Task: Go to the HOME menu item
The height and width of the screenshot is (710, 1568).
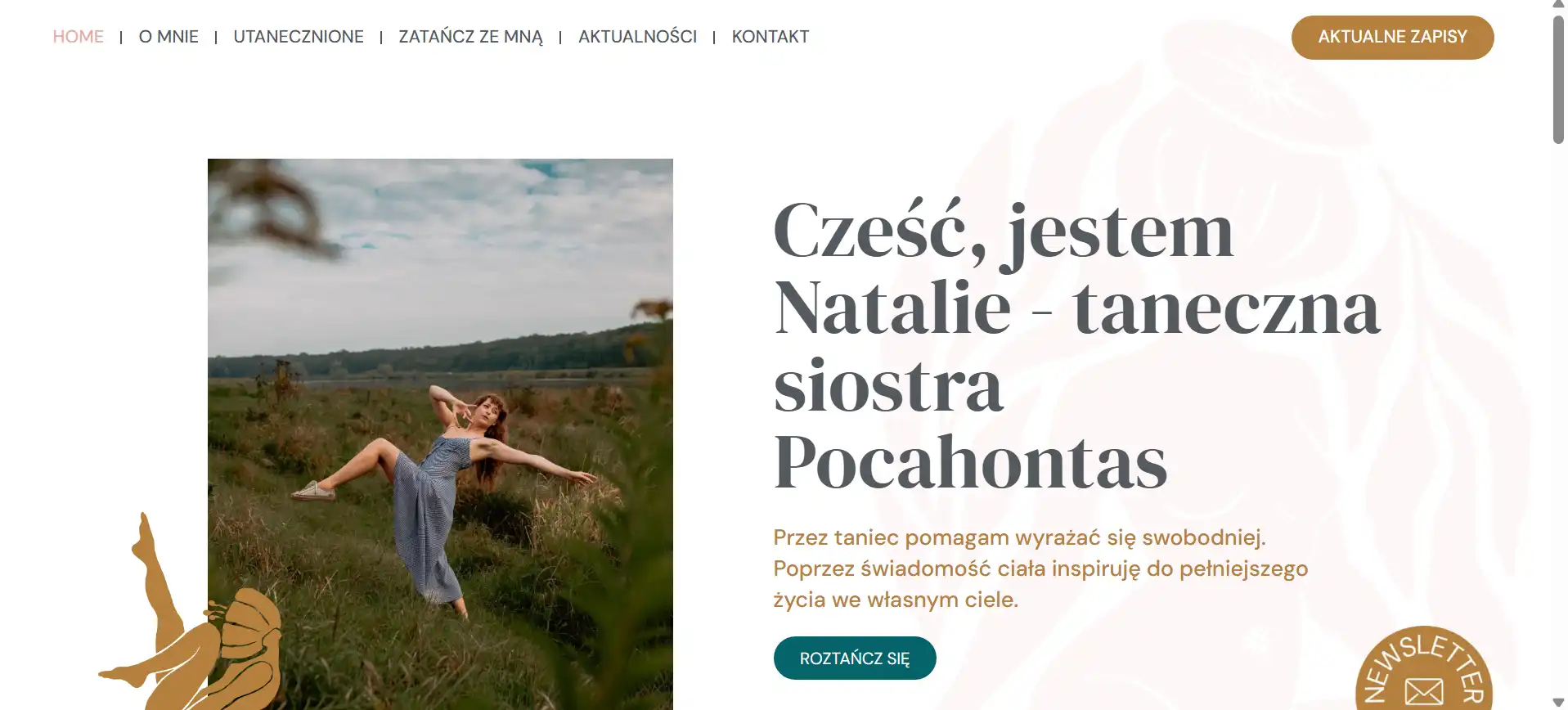Action: [79, 37]
